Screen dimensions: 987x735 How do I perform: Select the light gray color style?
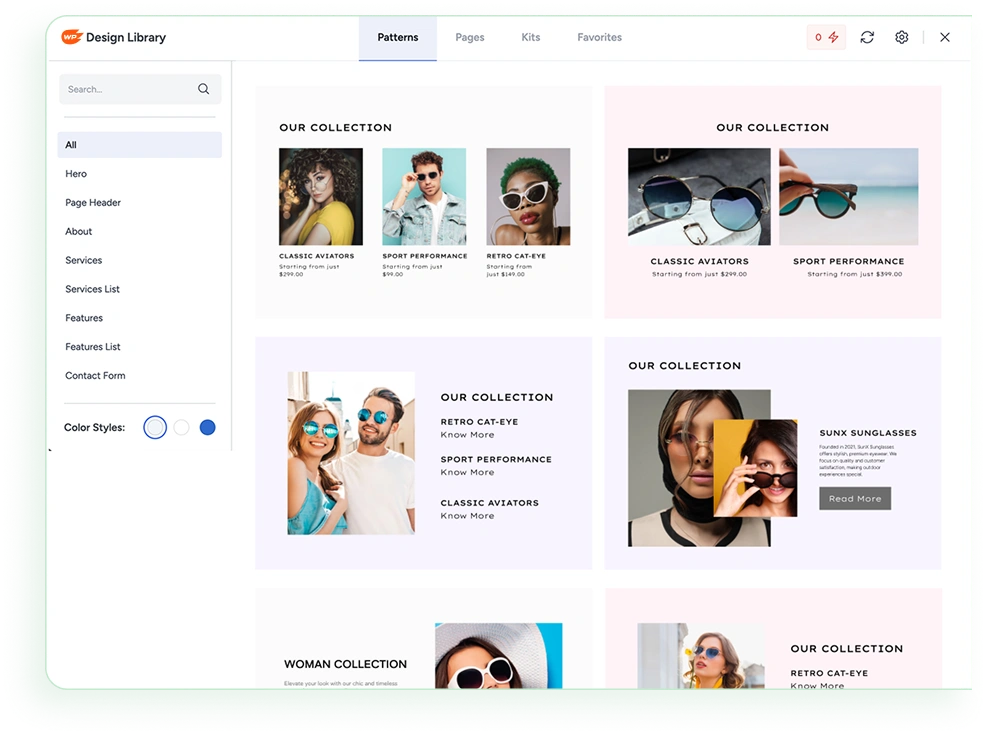point(155,427)
